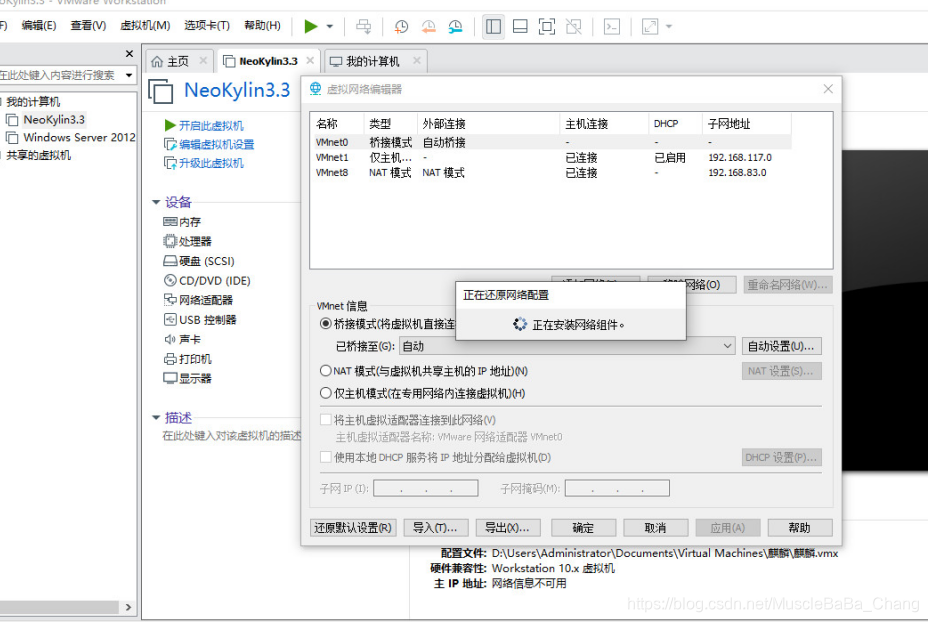Select 共享的虚拟机 in the library

tap(38, 155)
